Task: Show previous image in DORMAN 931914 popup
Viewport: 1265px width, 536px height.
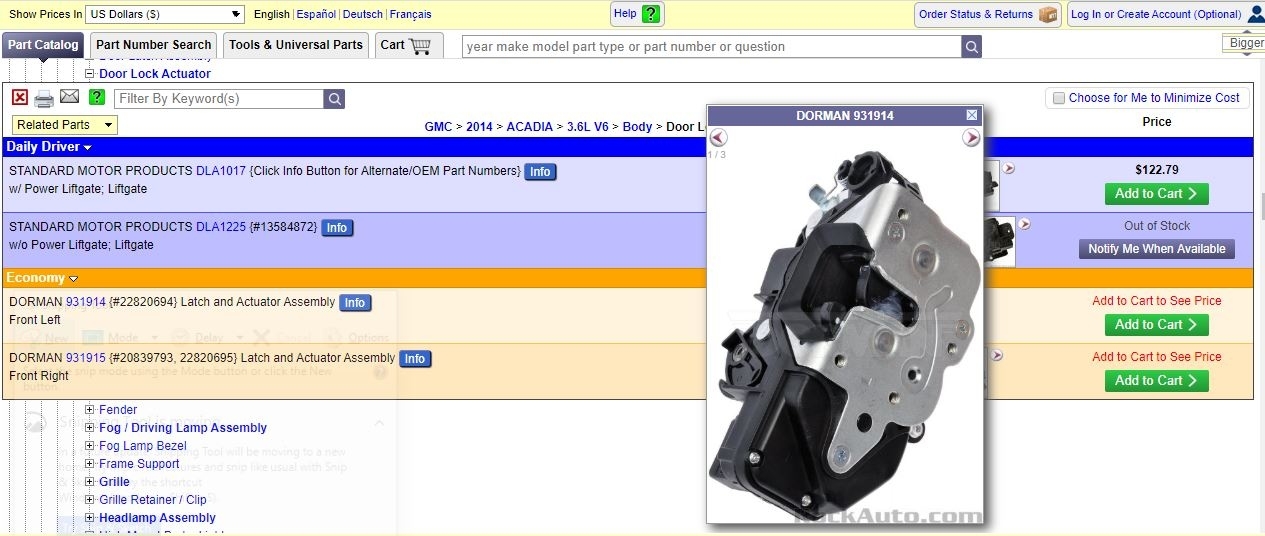Action: [718, 138]
